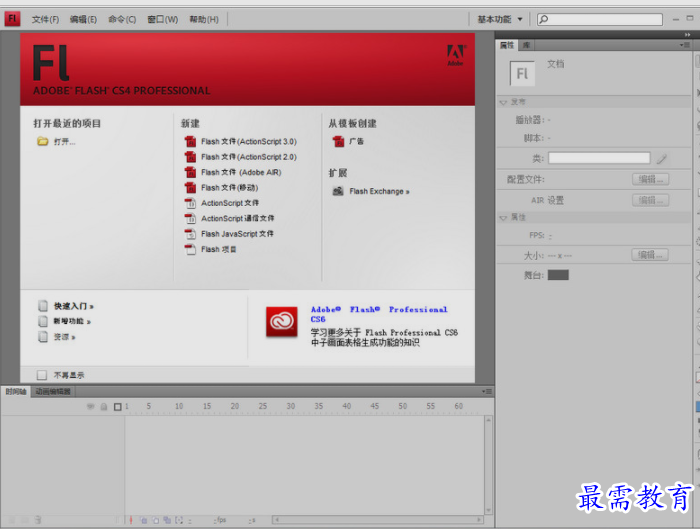Open the 窗口(W) menu
Viewport: 700px width, 529px height.
point(162,19)
